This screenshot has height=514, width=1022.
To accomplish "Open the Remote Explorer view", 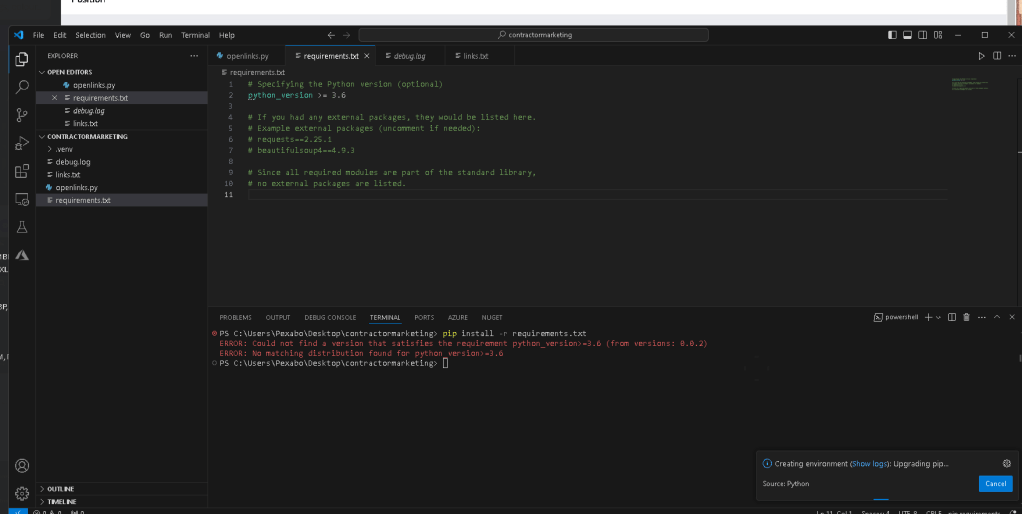I will click(22, 199).
